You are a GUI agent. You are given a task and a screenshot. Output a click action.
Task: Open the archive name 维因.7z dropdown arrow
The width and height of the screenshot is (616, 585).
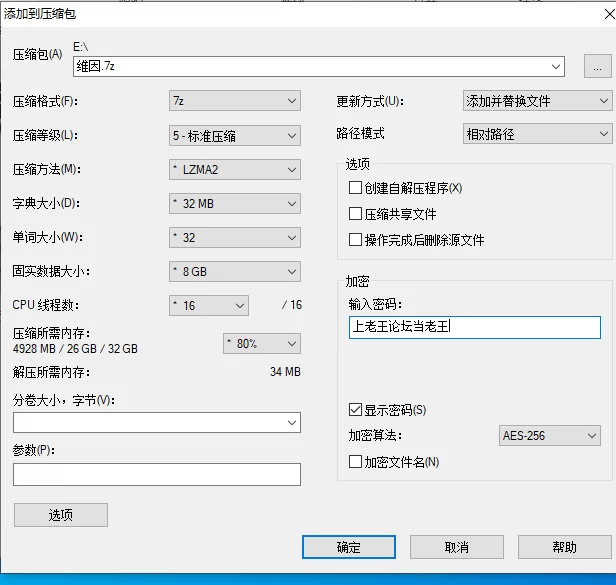[556, 66]
